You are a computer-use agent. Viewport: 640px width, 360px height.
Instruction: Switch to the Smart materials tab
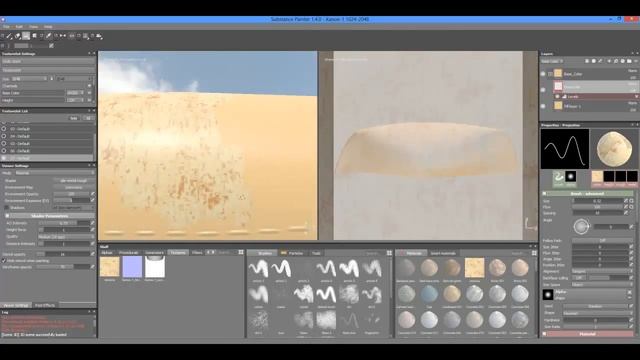pyautogui.click(x=444, y=253)
